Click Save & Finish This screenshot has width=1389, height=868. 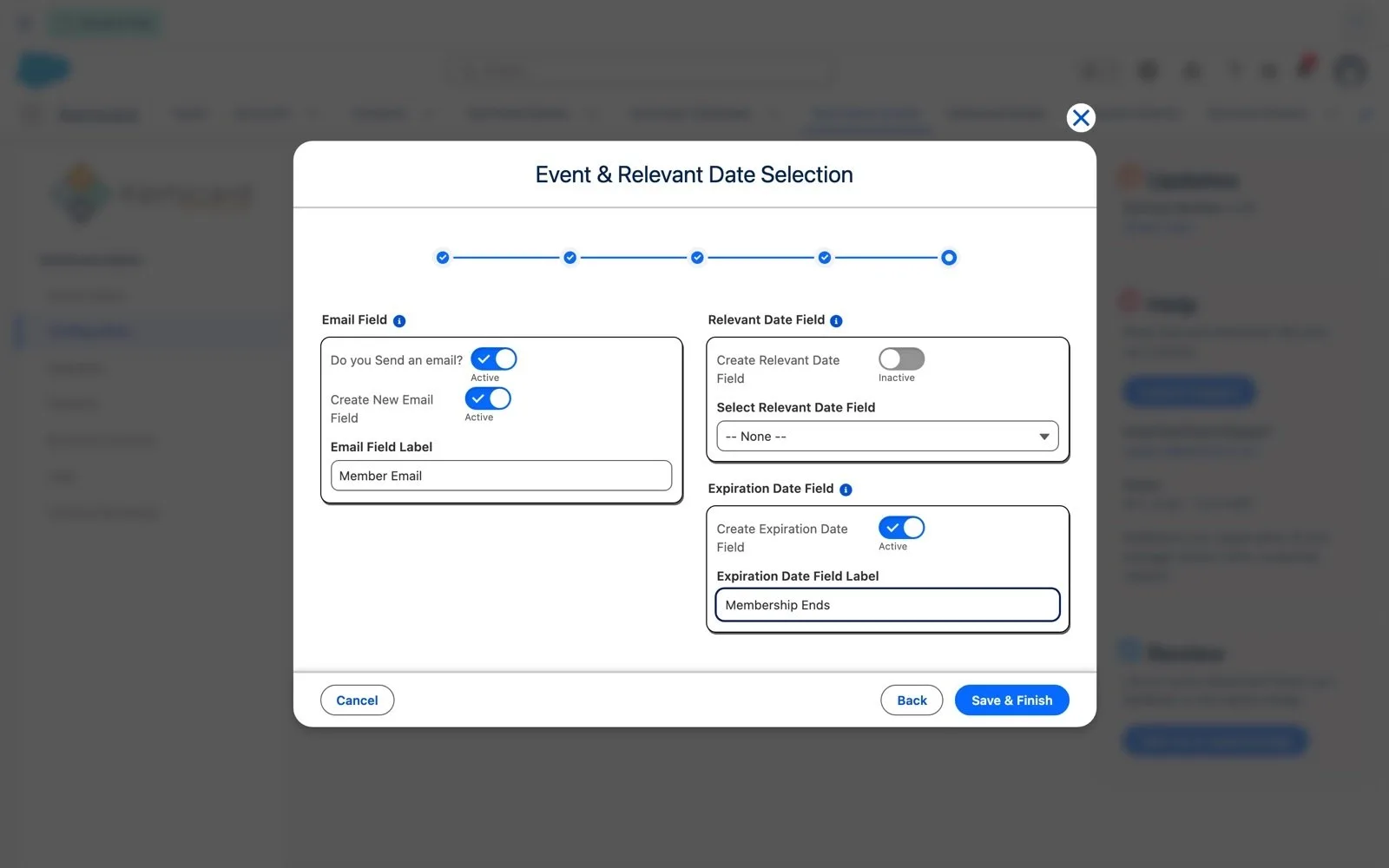coord(1011,700)
